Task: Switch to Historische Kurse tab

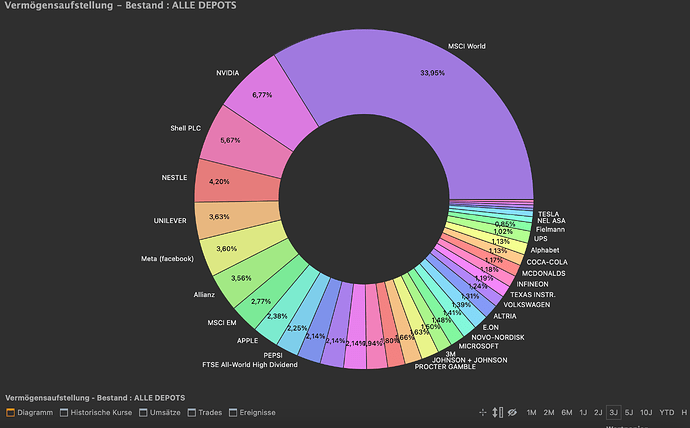Action: [x=96, y=413]
